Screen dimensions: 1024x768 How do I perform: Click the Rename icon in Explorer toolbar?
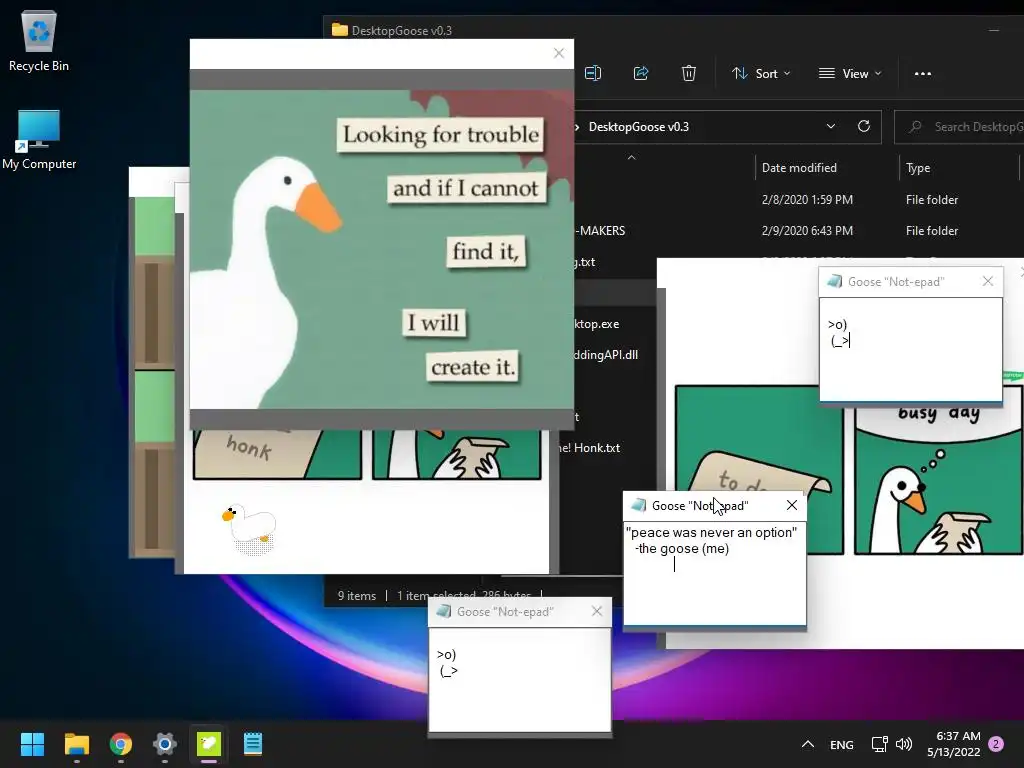tap(593, 73)
